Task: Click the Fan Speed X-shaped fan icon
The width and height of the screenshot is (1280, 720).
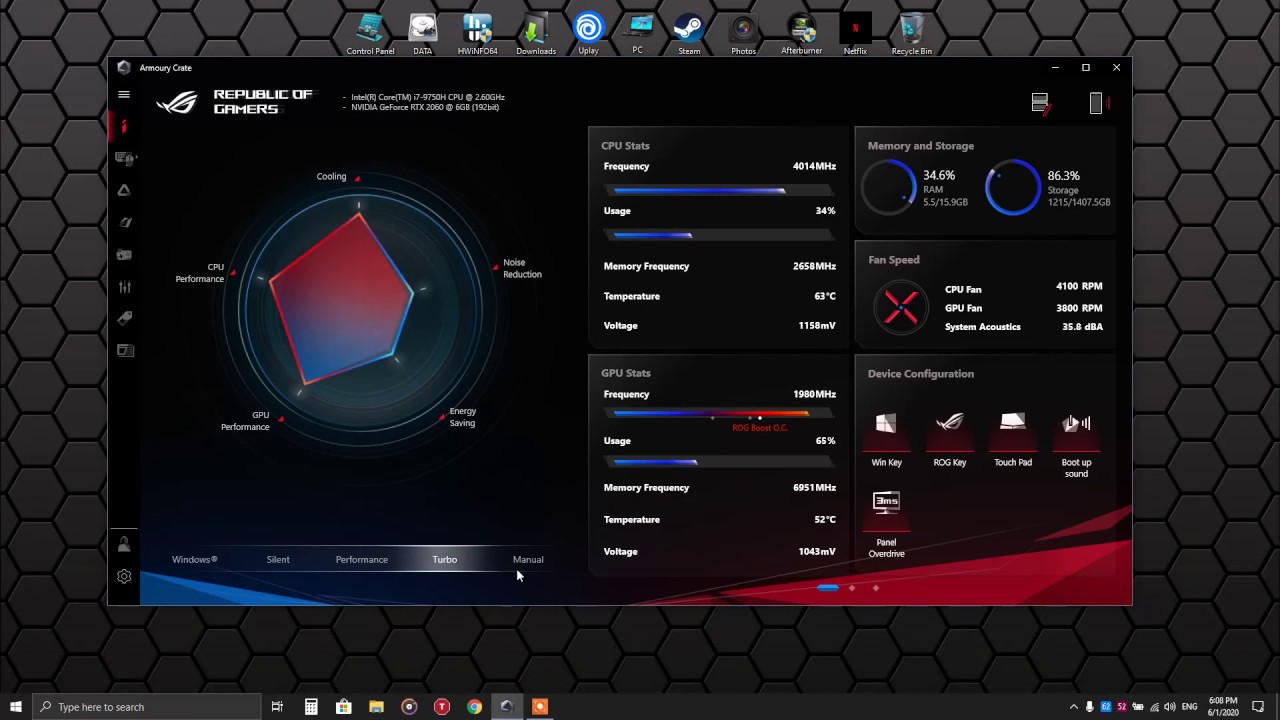Action: [x=901, y=307]
